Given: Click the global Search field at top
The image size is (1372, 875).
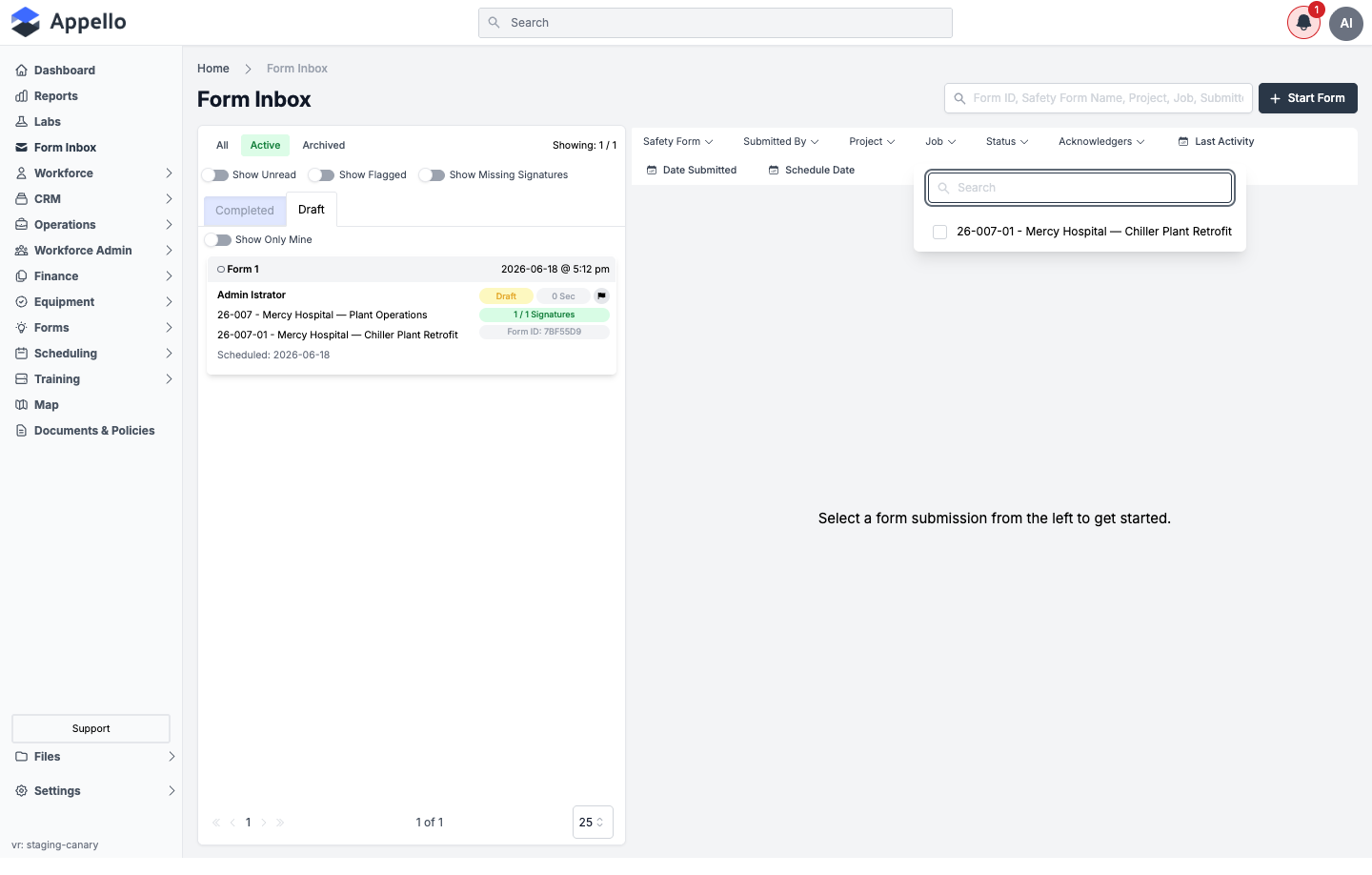Looking at the screenshot, I should click(716, 23).
